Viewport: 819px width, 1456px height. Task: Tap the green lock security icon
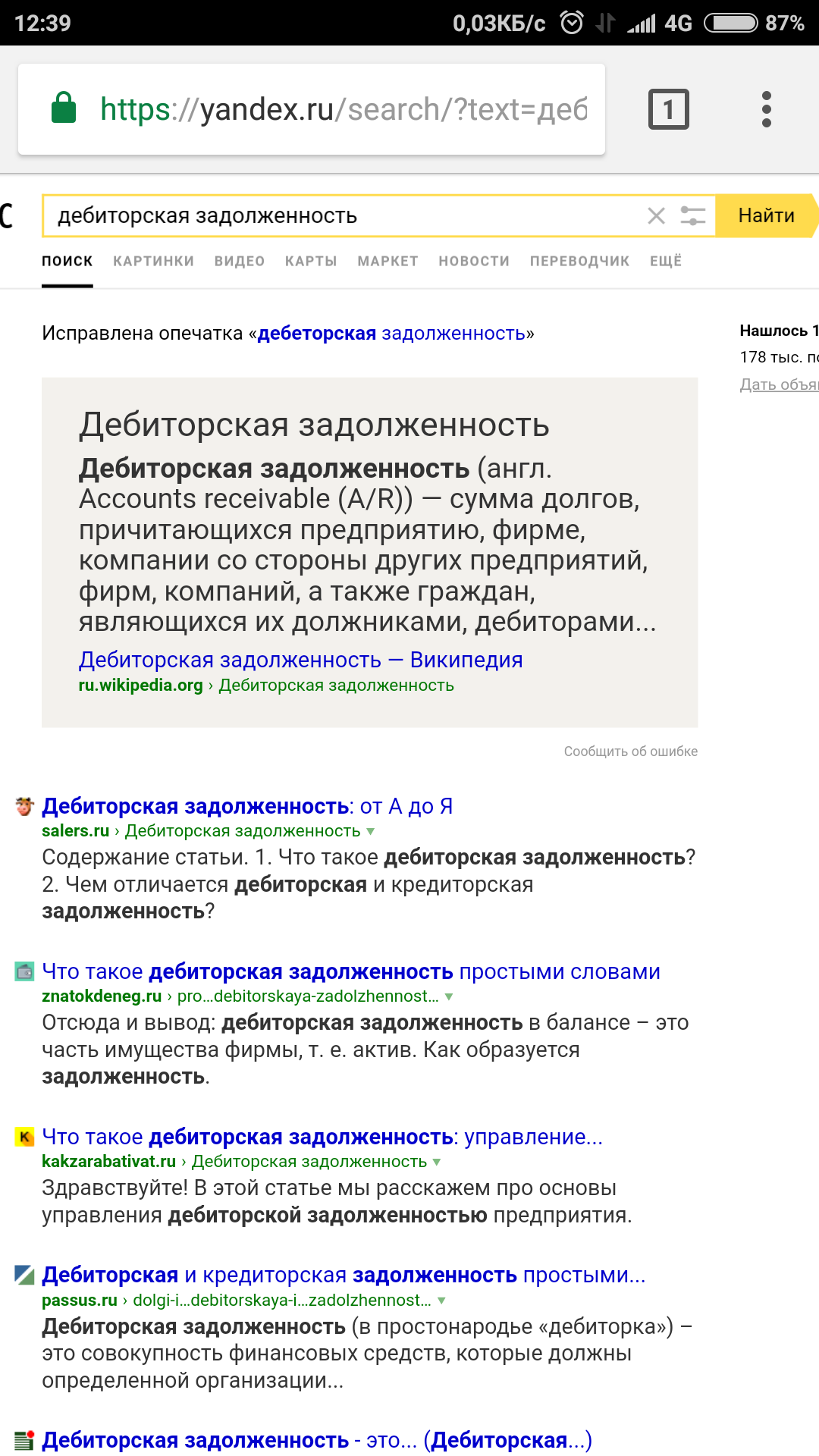pyautogui.click(x=64, y=108)
